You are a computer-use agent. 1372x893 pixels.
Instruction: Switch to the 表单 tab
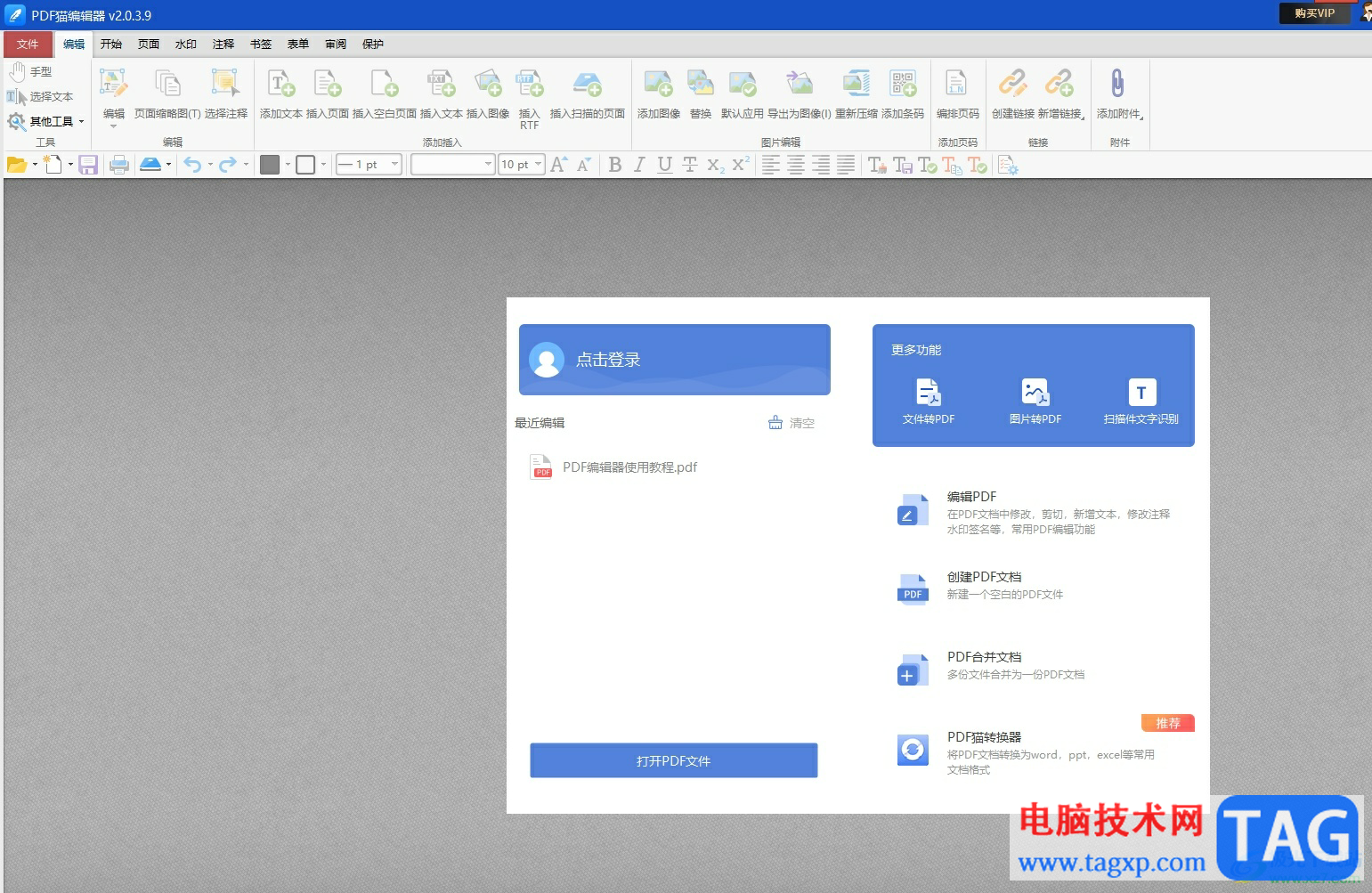298,44
